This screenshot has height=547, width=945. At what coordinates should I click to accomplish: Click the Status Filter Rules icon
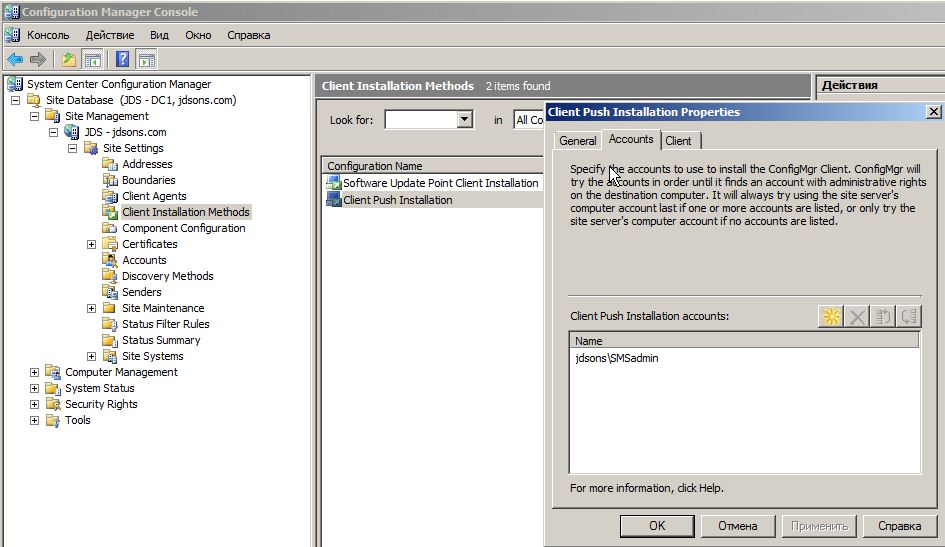coord(110,324)
